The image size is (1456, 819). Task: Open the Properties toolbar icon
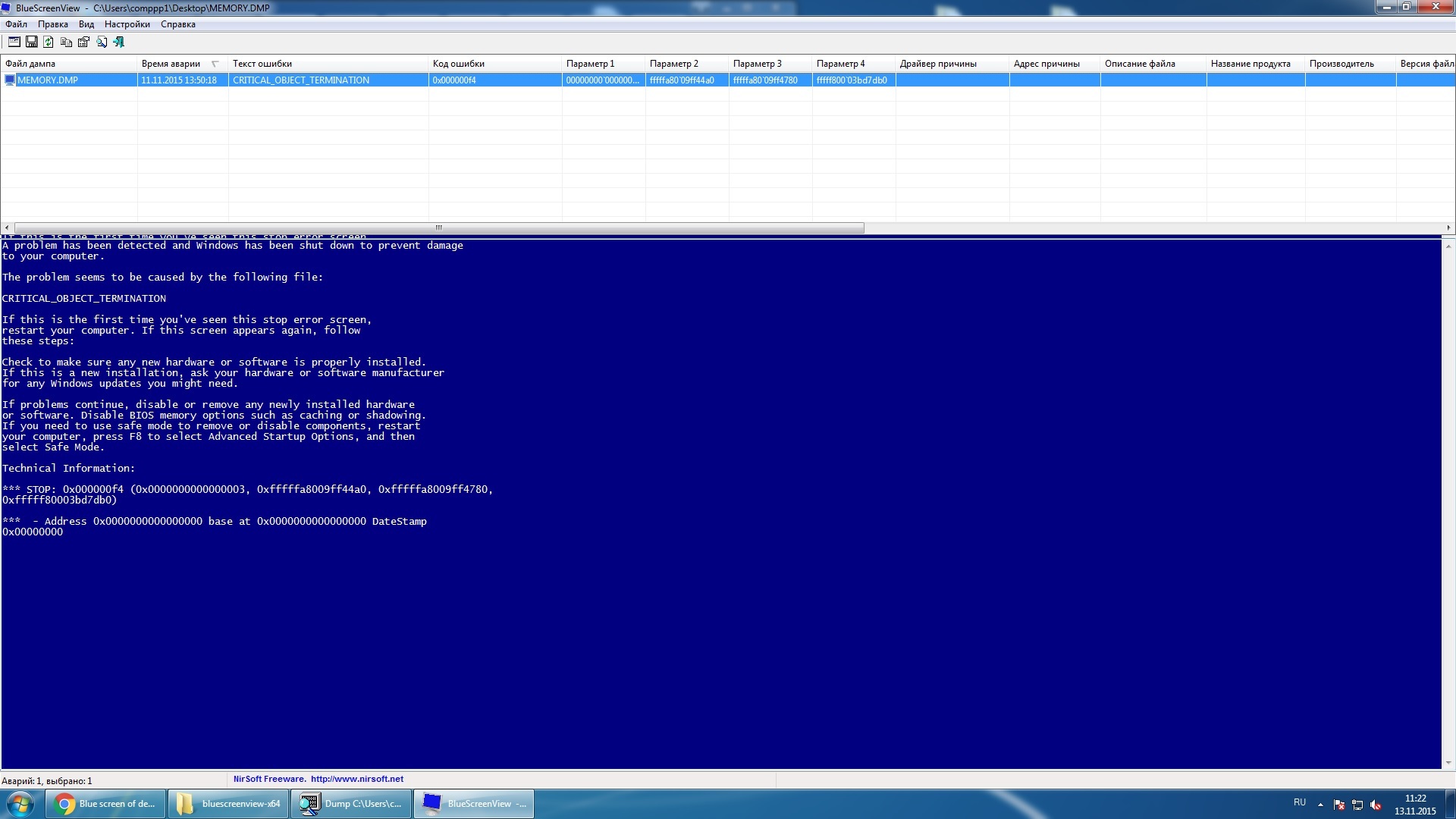(83, 42)
